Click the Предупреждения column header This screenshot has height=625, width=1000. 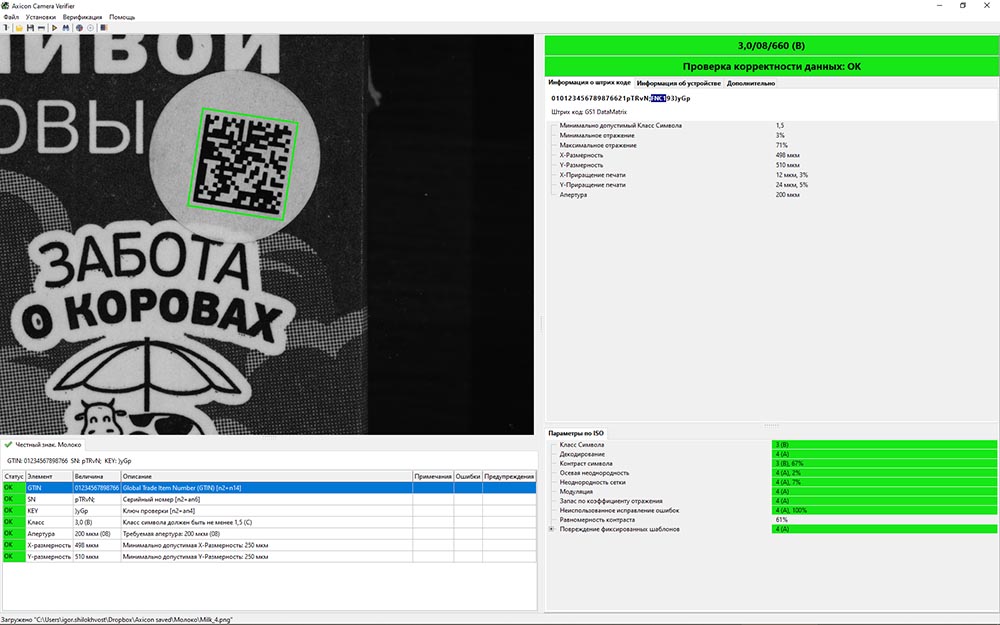pyautogui.click(x=509, y=476)
